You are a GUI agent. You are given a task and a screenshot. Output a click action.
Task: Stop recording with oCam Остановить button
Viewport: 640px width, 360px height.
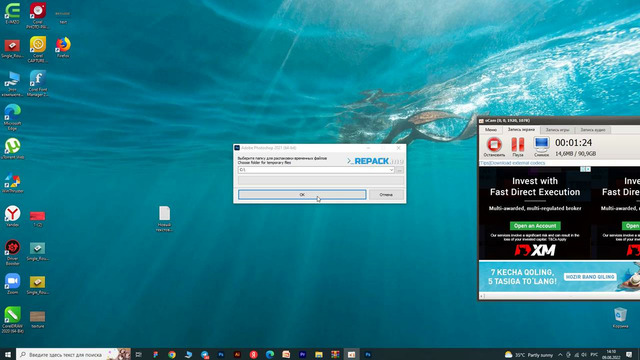[494, 147]
